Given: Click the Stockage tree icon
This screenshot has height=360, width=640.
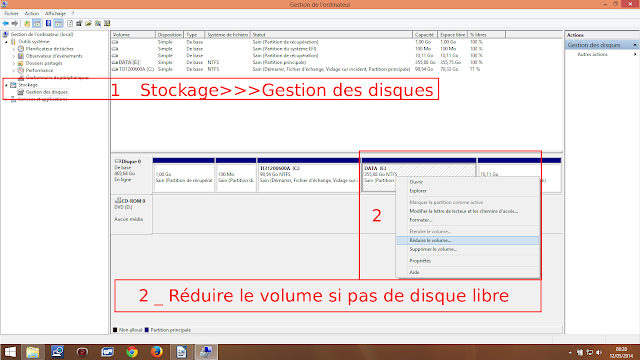Looking at the screenshot, I should coord(13,85).
